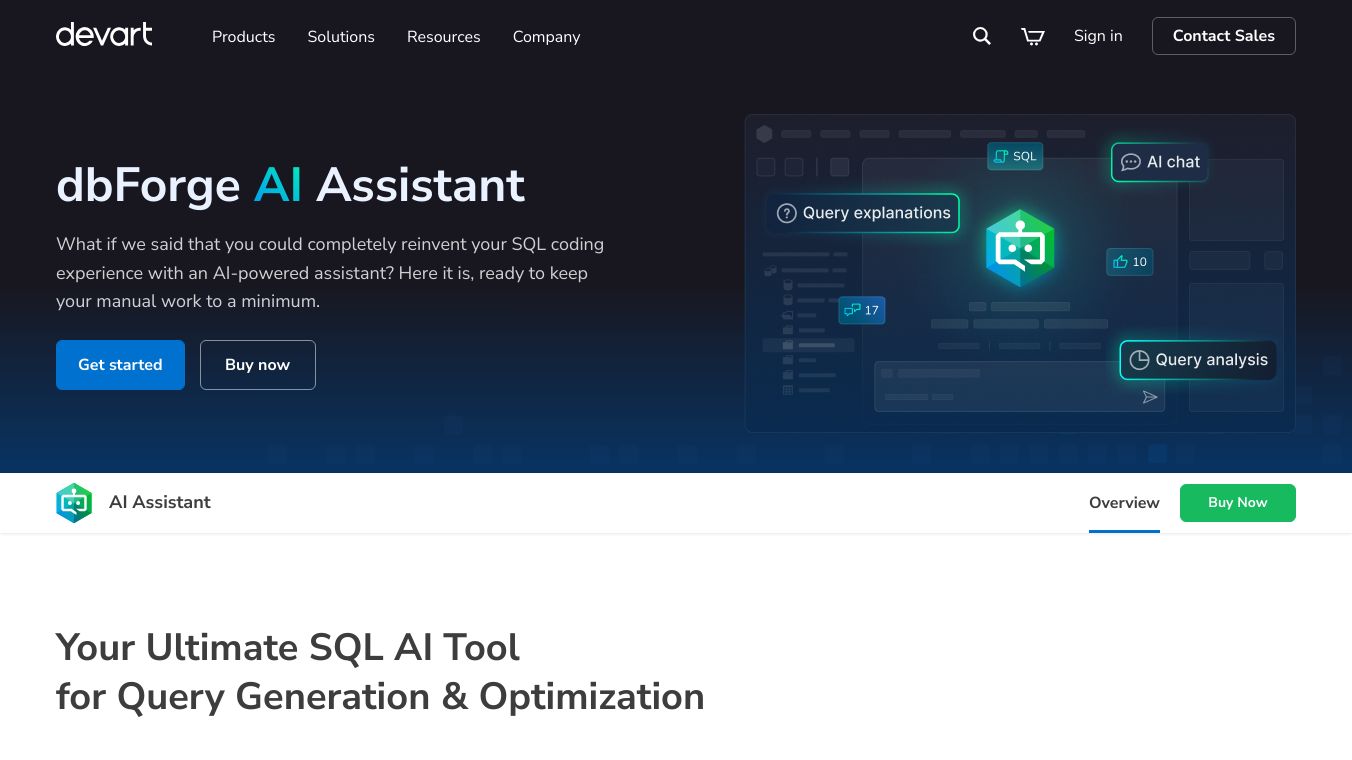Image resolution: width=1352 pixels, height=760 pixels.
Task: Expand the Resources navigation menu
Action: pyautogui.click(x=443, y=37)
